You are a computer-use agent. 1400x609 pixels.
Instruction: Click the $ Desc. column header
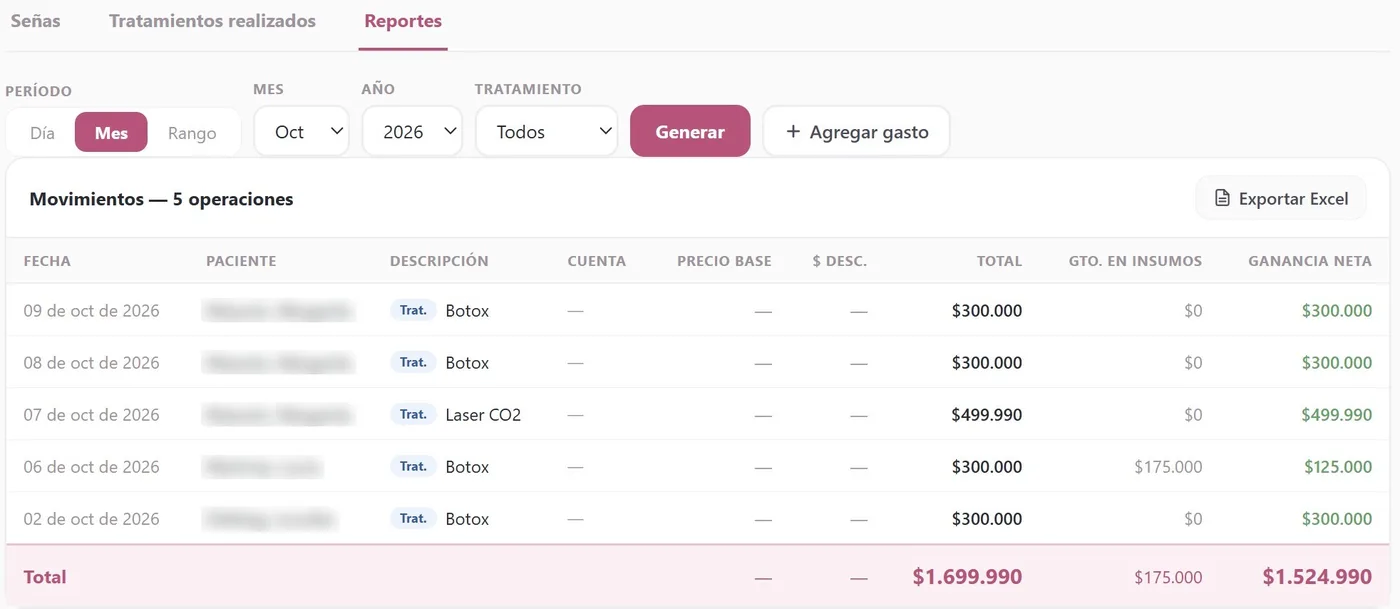click(x=839, y=261)
